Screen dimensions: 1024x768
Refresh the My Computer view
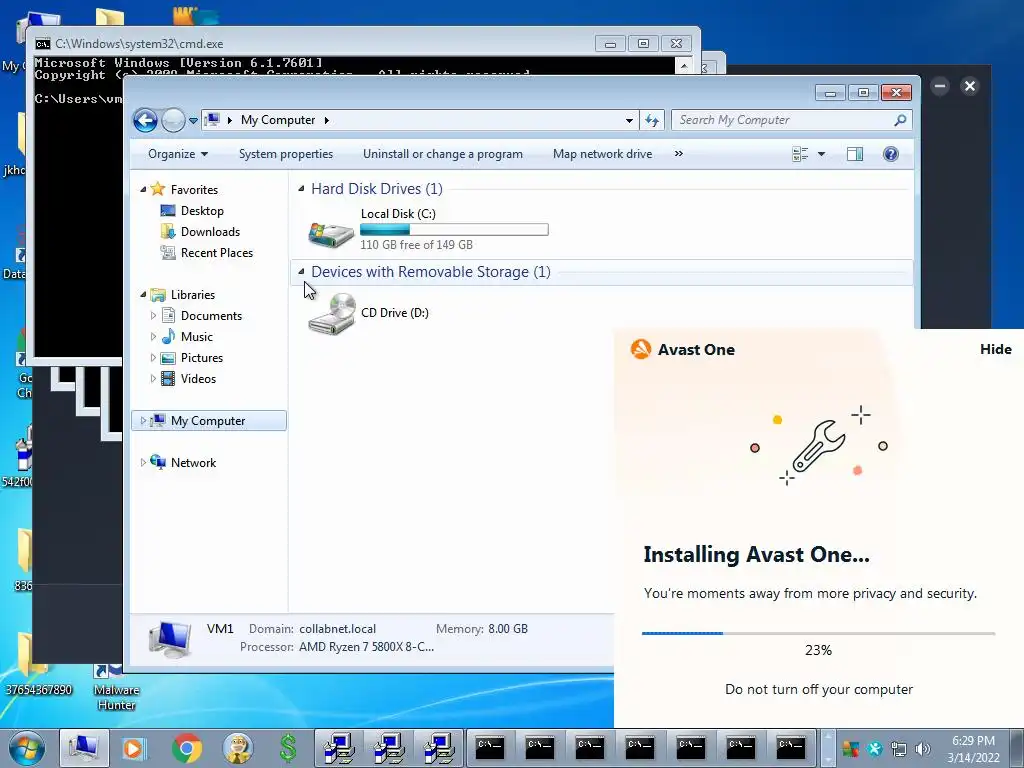[652, 120]
